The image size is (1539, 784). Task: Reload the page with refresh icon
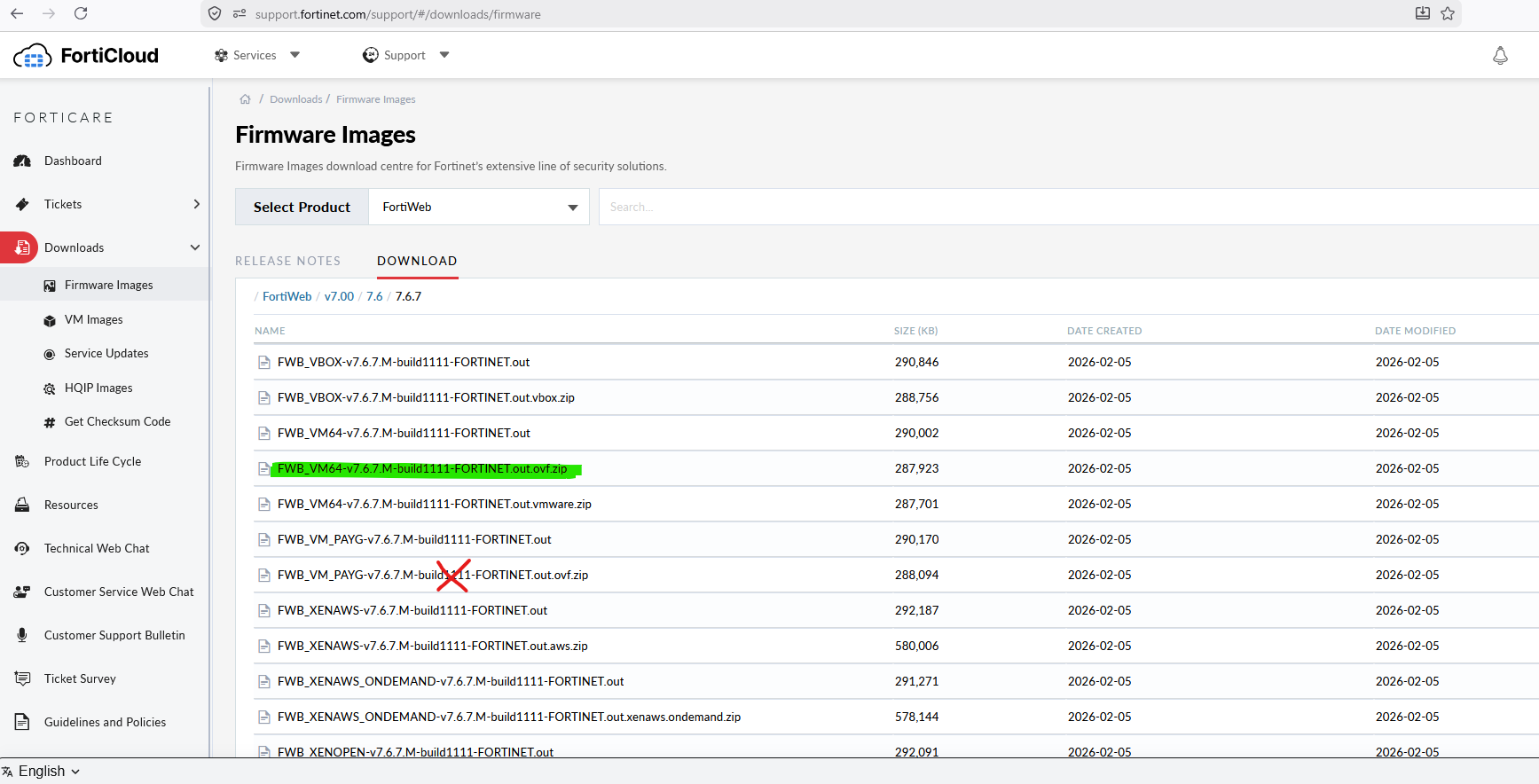pyautogui.click(x=81, y=13)
